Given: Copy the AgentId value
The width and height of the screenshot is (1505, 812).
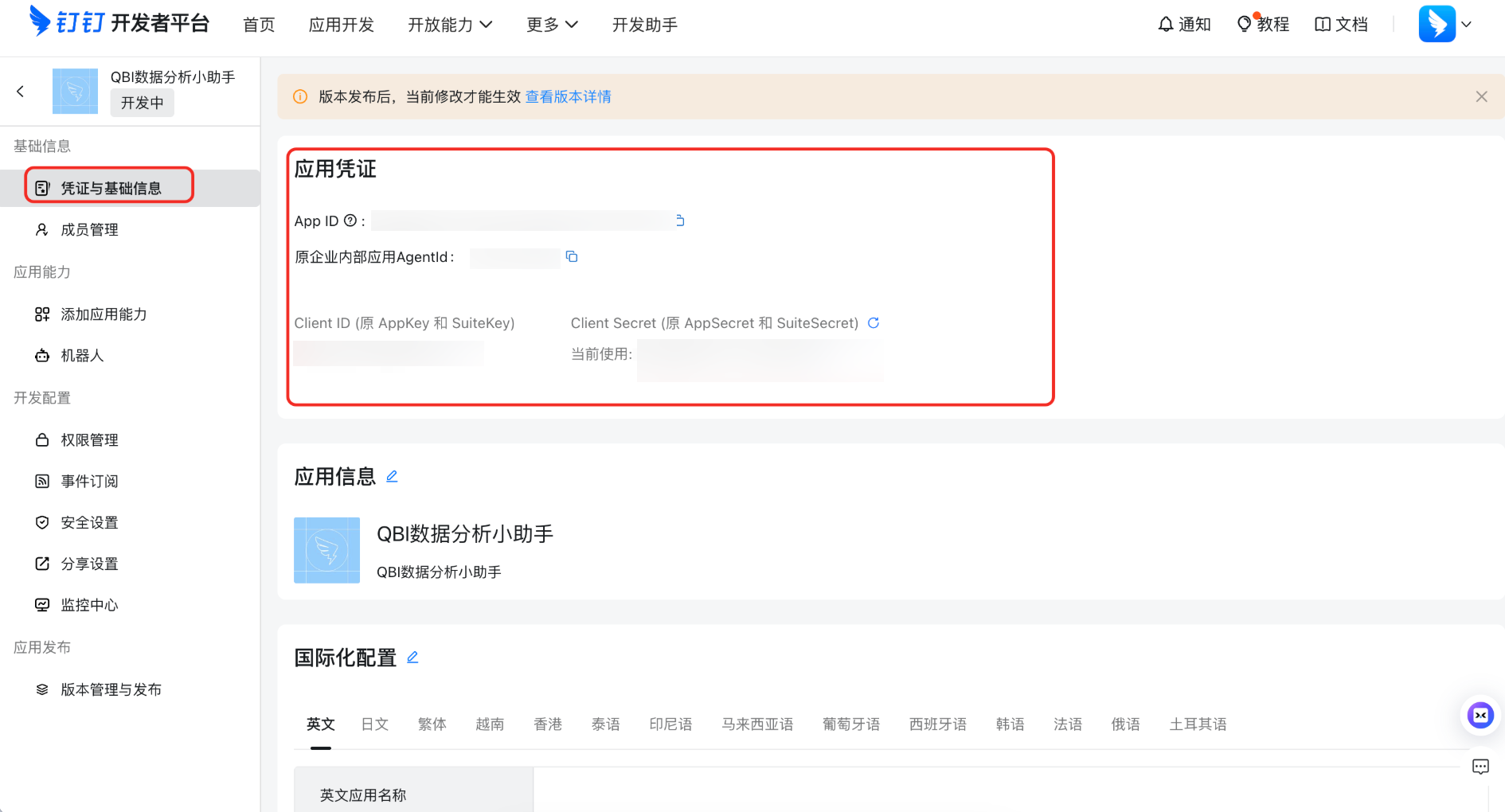Looking at the screenshot, I should coord(572,256).
